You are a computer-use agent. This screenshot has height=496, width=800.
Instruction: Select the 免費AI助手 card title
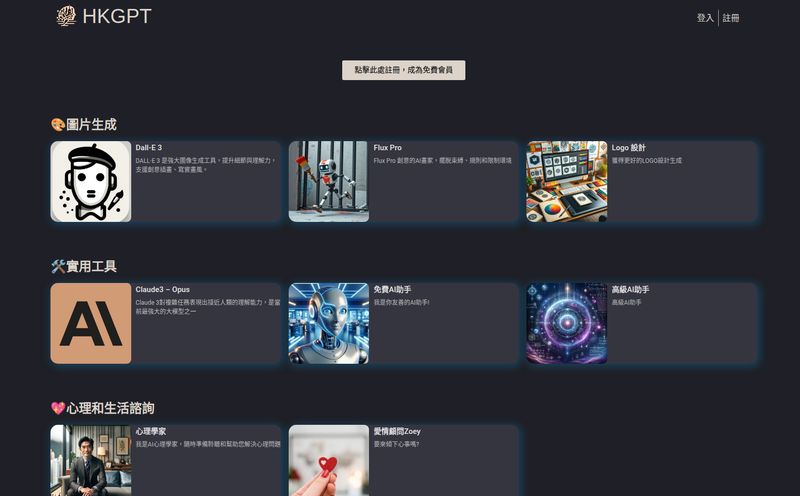click(x=392, y=289)
